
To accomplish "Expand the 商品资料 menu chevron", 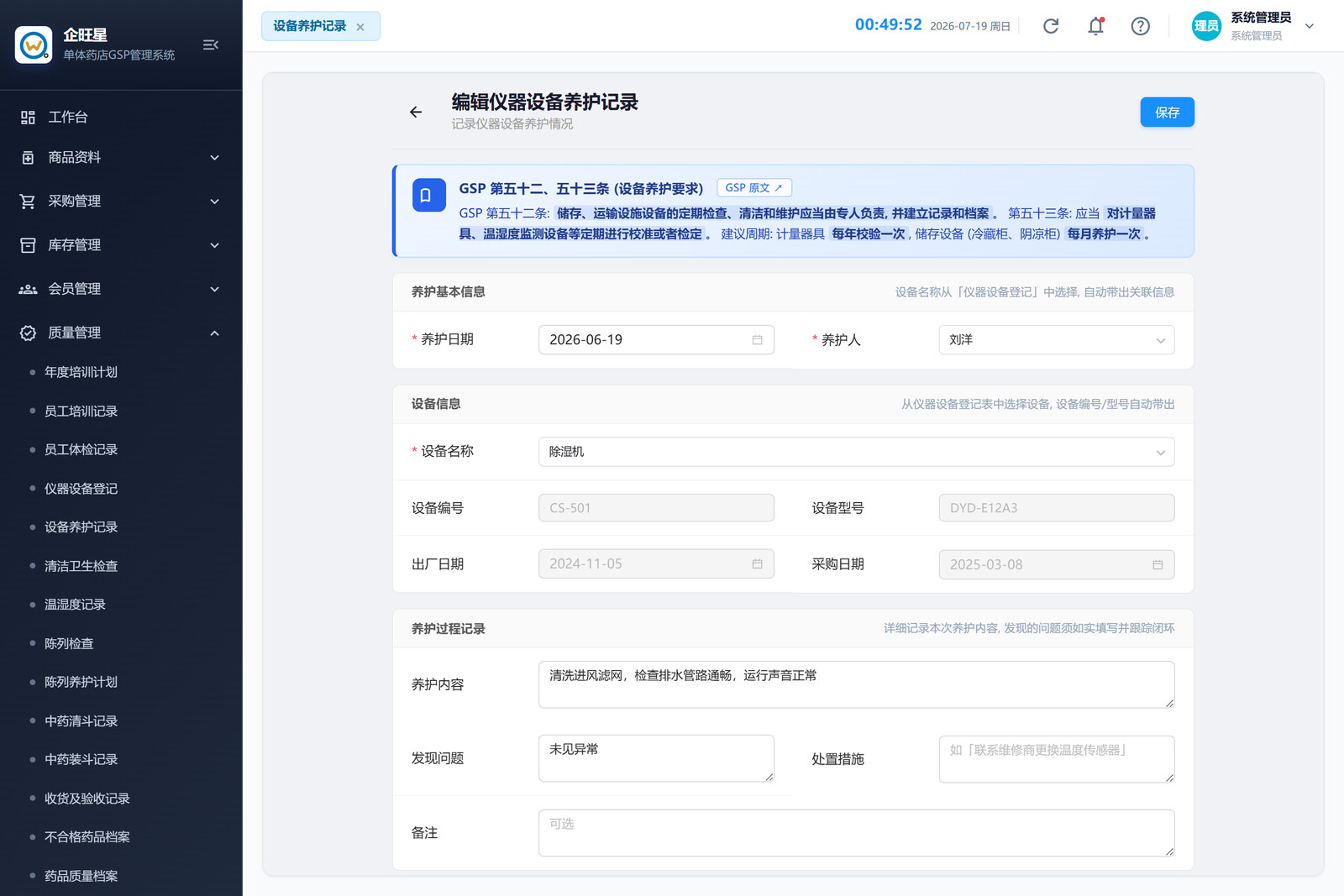I will coord(214,158).
